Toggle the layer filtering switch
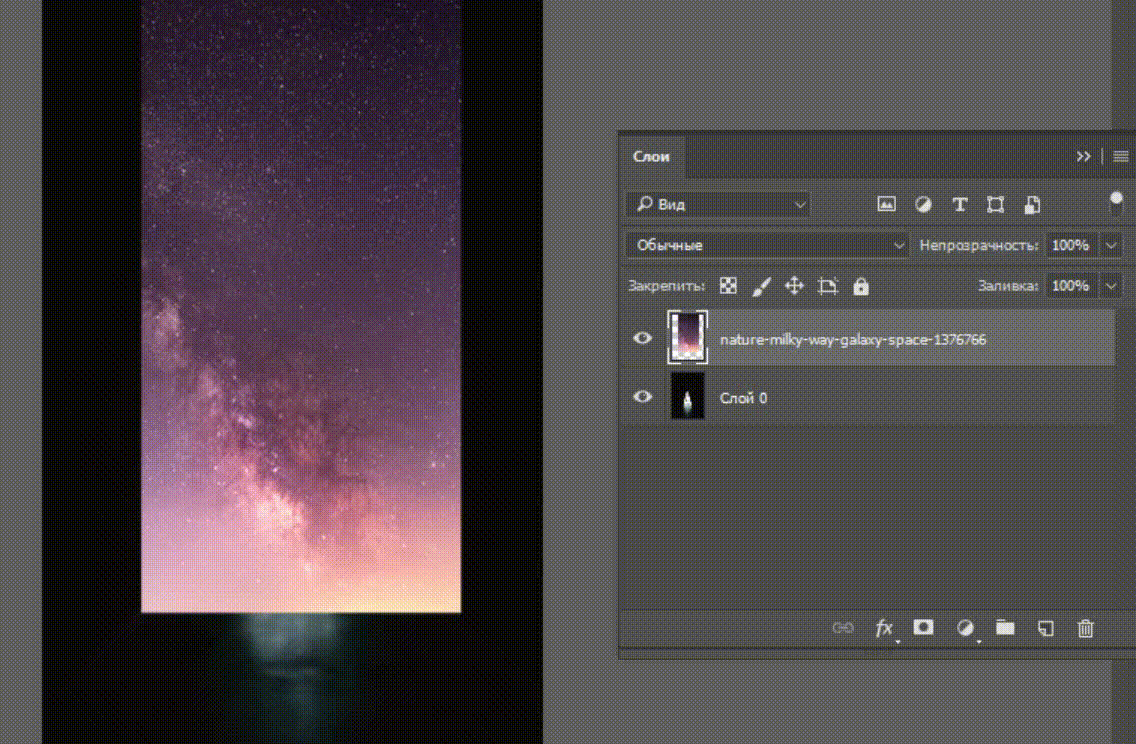Screen dimensions: 1136x744 pyautogui.click(x=1116, y=204)
